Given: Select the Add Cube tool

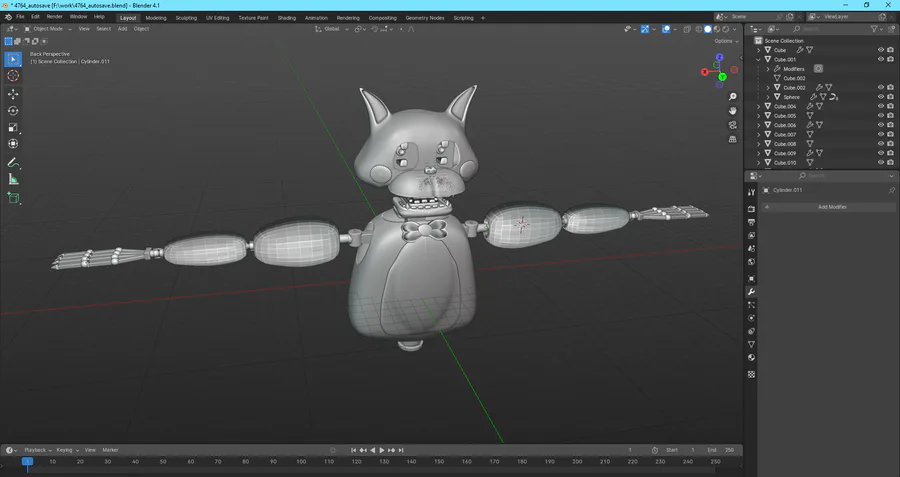Looking at the screenshot, I should 13,199.
